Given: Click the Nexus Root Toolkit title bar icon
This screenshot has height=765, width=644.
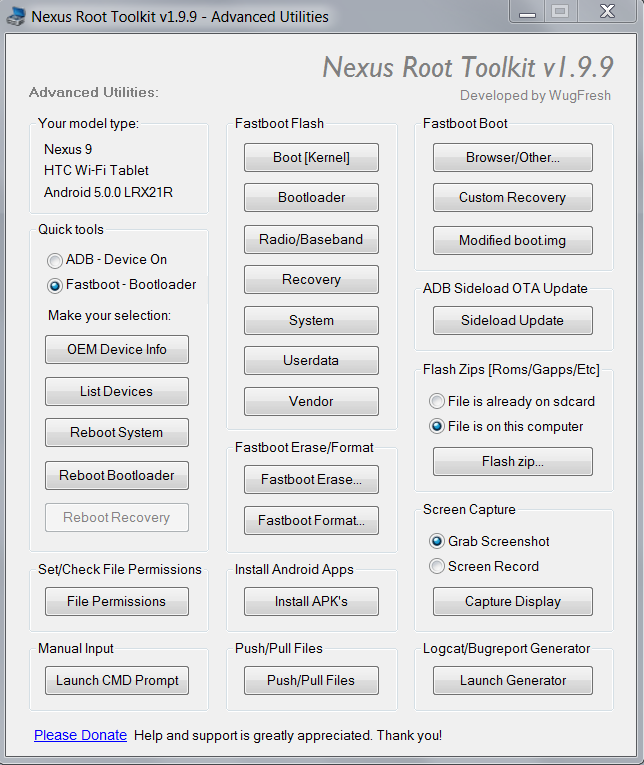Looking at the screenshot, I should point(16,16).
